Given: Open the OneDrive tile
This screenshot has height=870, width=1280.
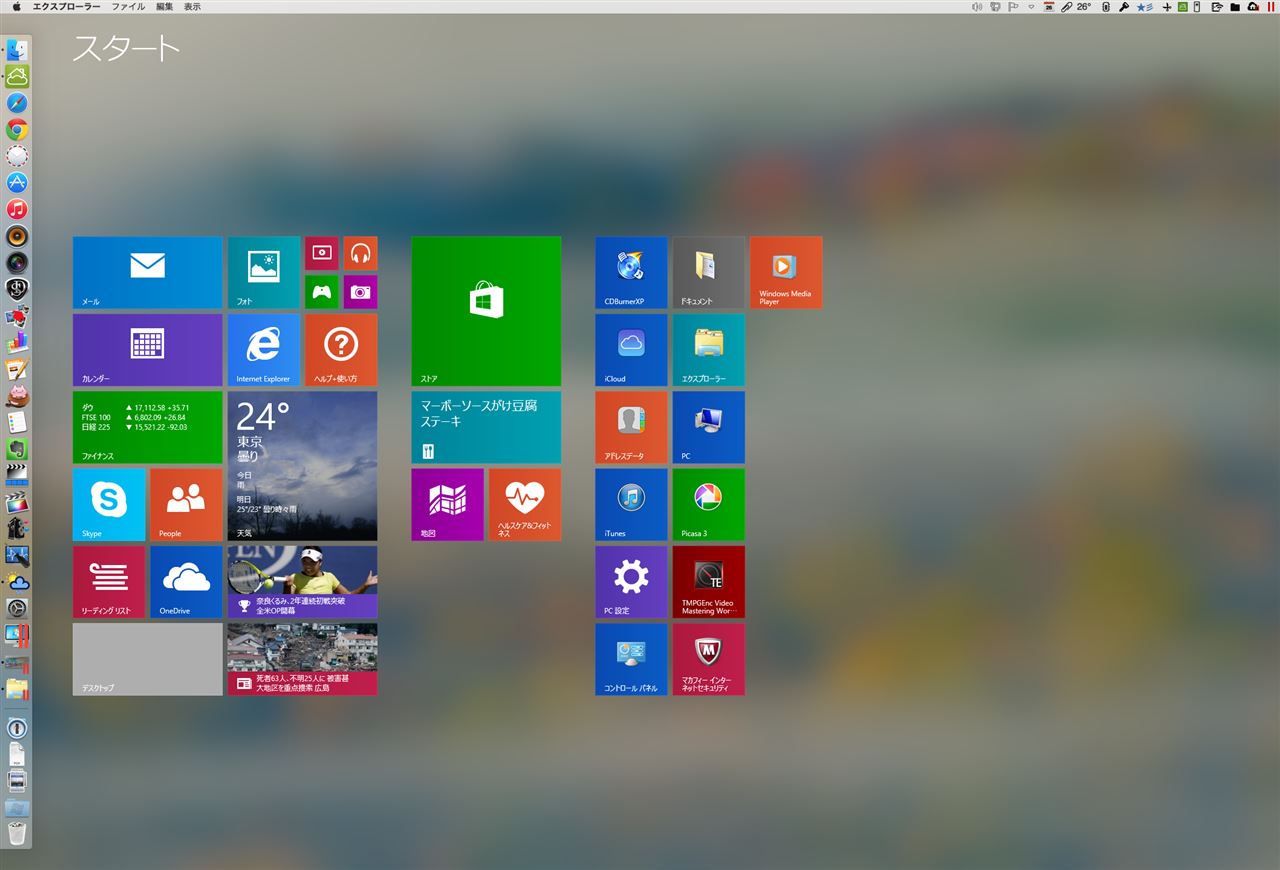Looking at the screenshot, I should click(186, 582).
